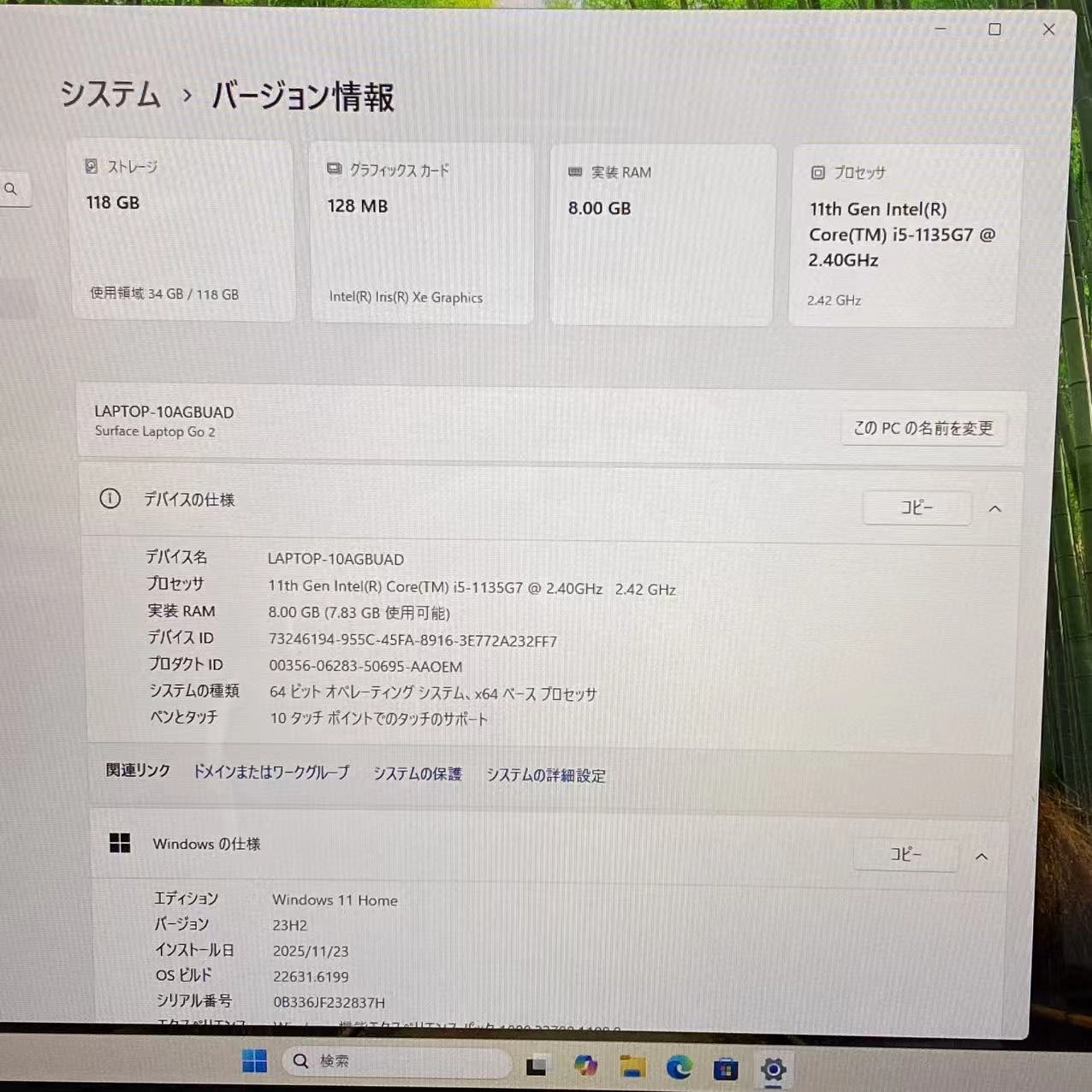Collapse the デバイスの仕様 section chevron
The width and height of the screenshot is (1092, 1092).
[x=995, y=507]
